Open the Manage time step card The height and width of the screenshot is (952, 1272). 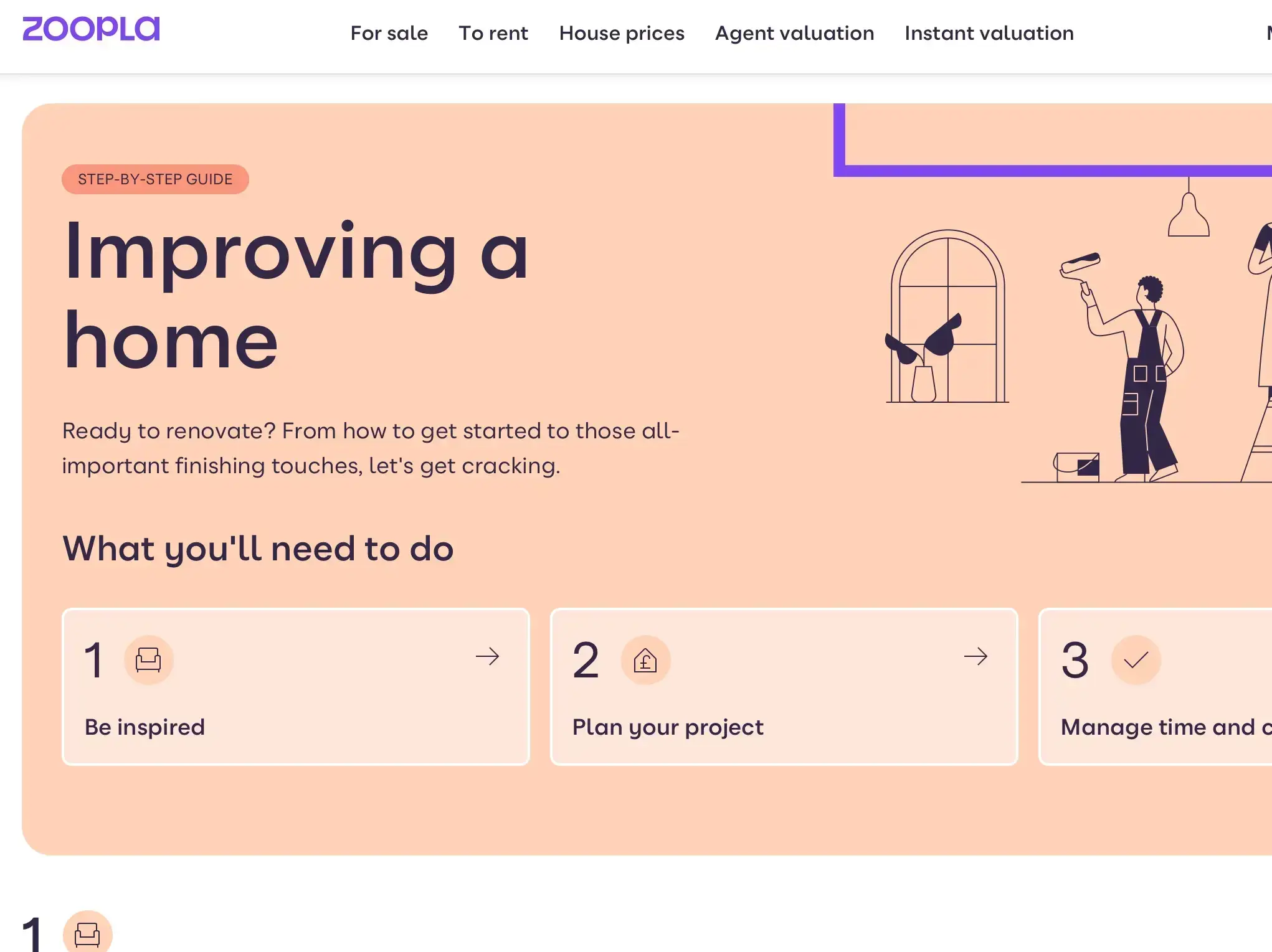pos(1155,687)
